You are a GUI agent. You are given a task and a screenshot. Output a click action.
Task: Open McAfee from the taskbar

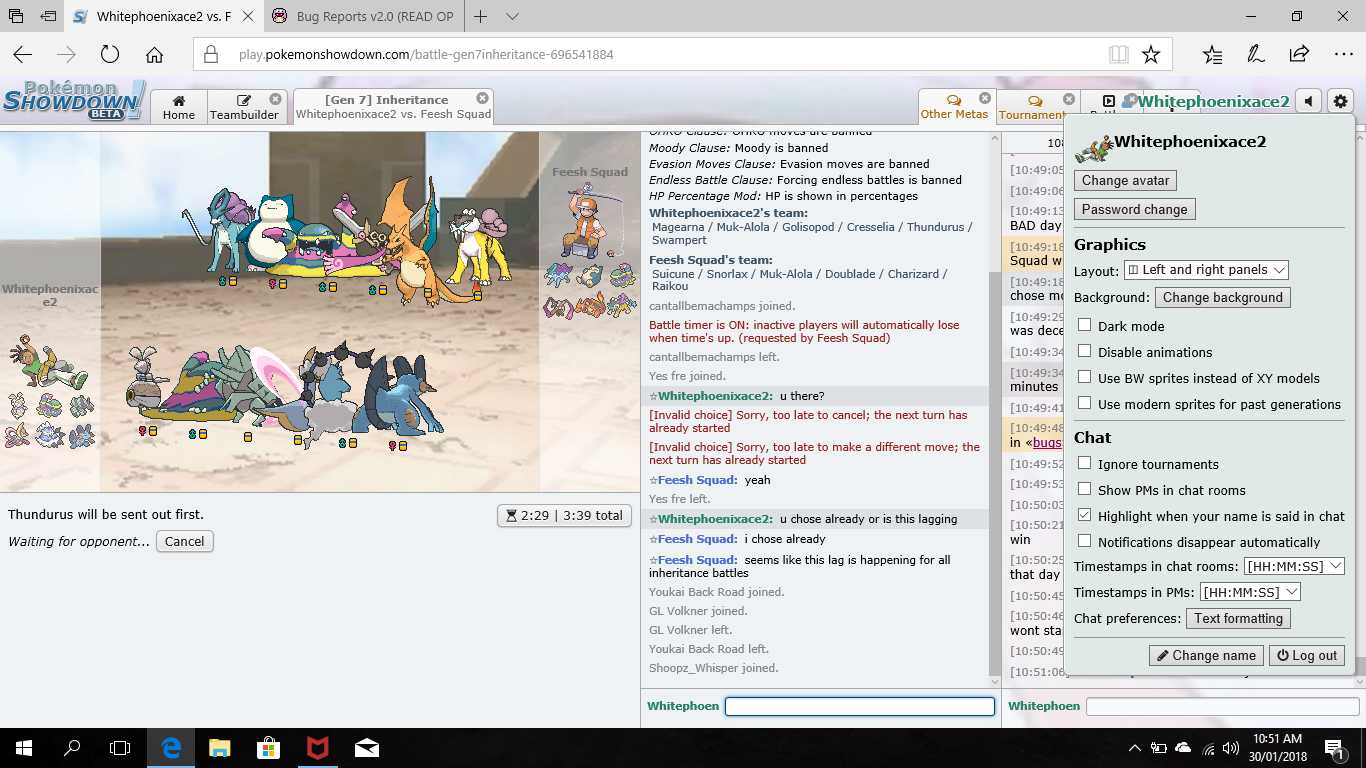[317, 747]
